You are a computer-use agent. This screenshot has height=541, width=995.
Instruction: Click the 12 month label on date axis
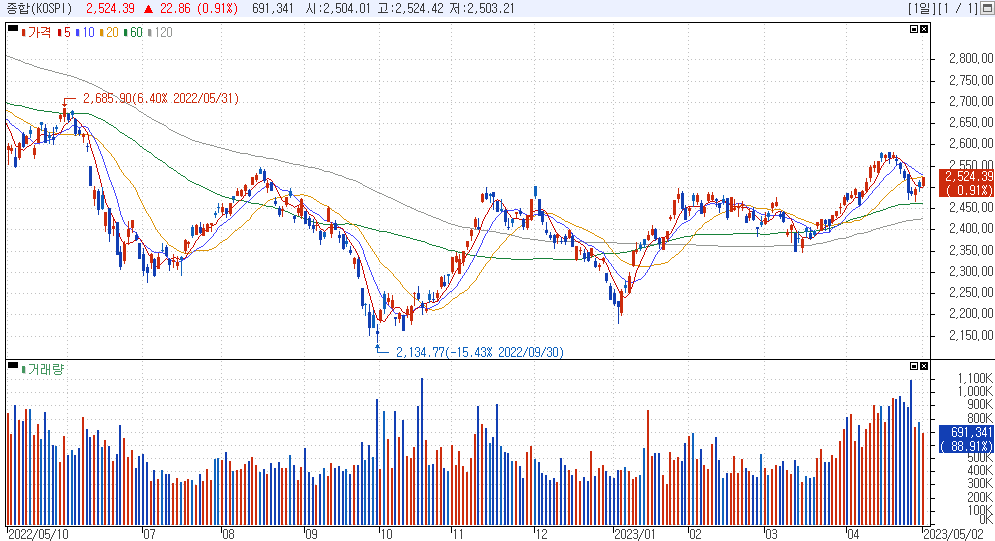pos(541,534)
